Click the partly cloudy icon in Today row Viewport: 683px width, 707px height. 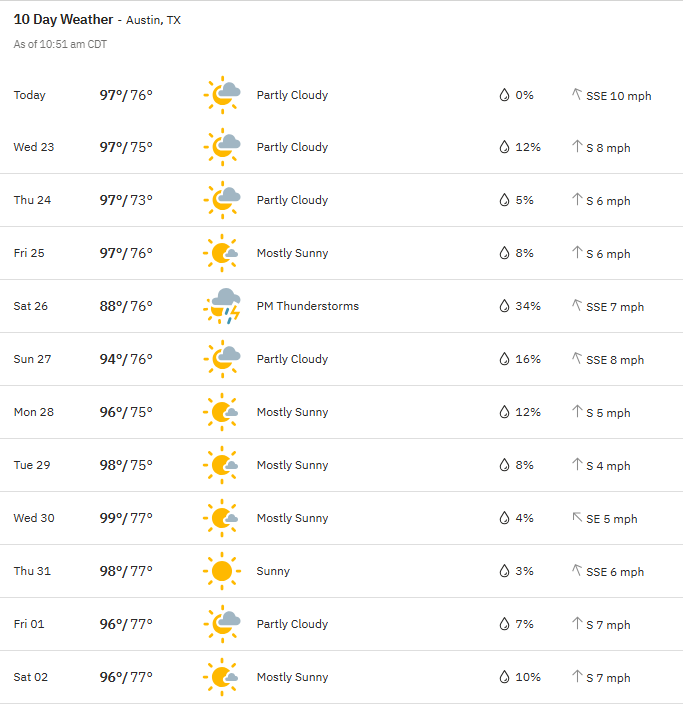click(x=222, y=95)
